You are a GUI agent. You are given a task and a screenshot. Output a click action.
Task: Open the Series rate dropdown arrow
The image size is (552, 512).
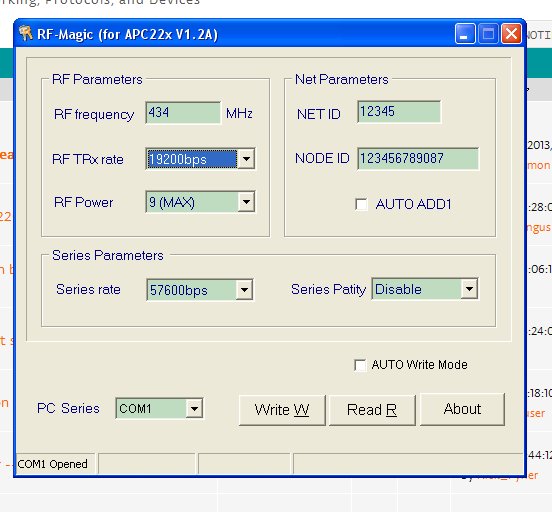pos(244,290)
